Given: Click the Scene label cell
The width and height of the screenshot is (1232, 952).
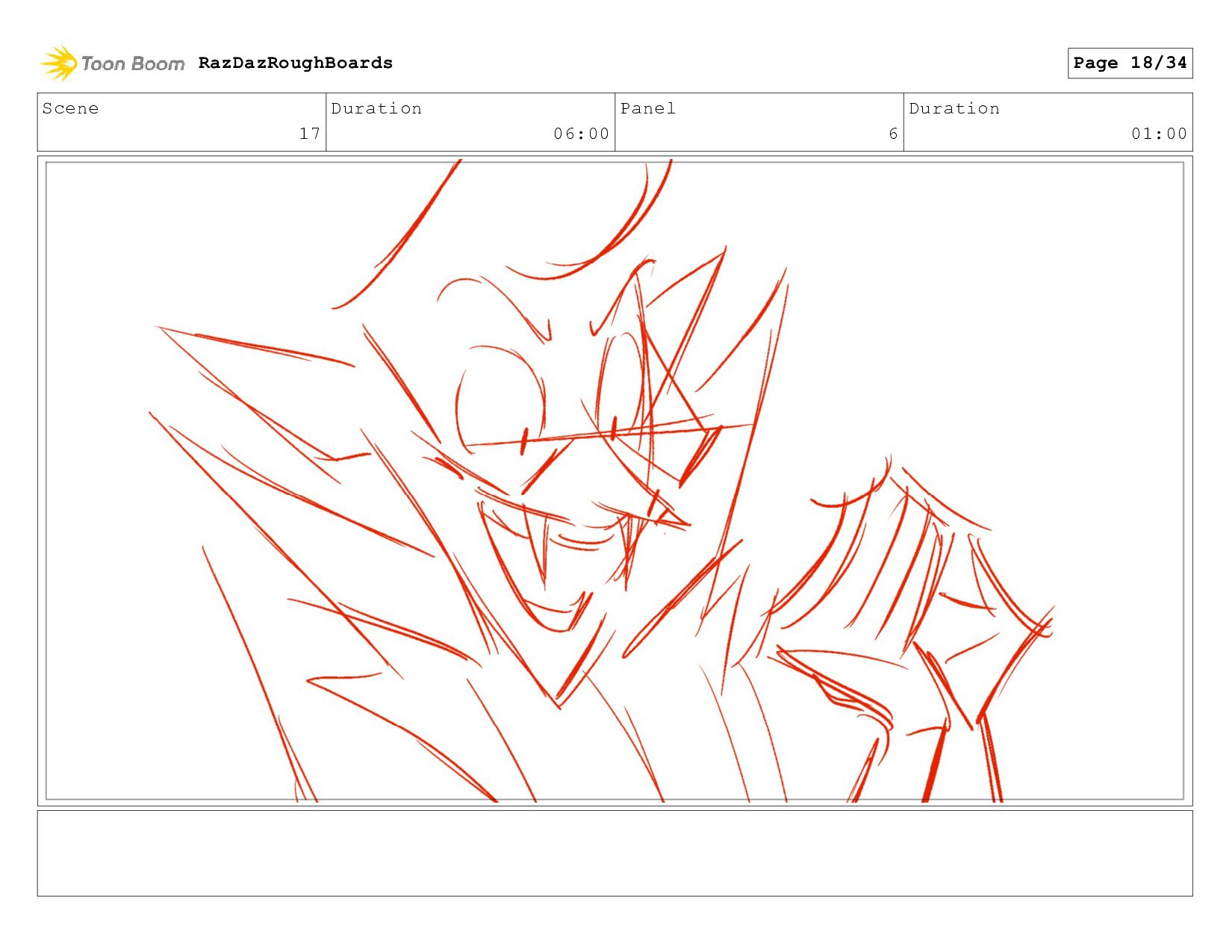Looking at the screenshot, I should [181, 122].
